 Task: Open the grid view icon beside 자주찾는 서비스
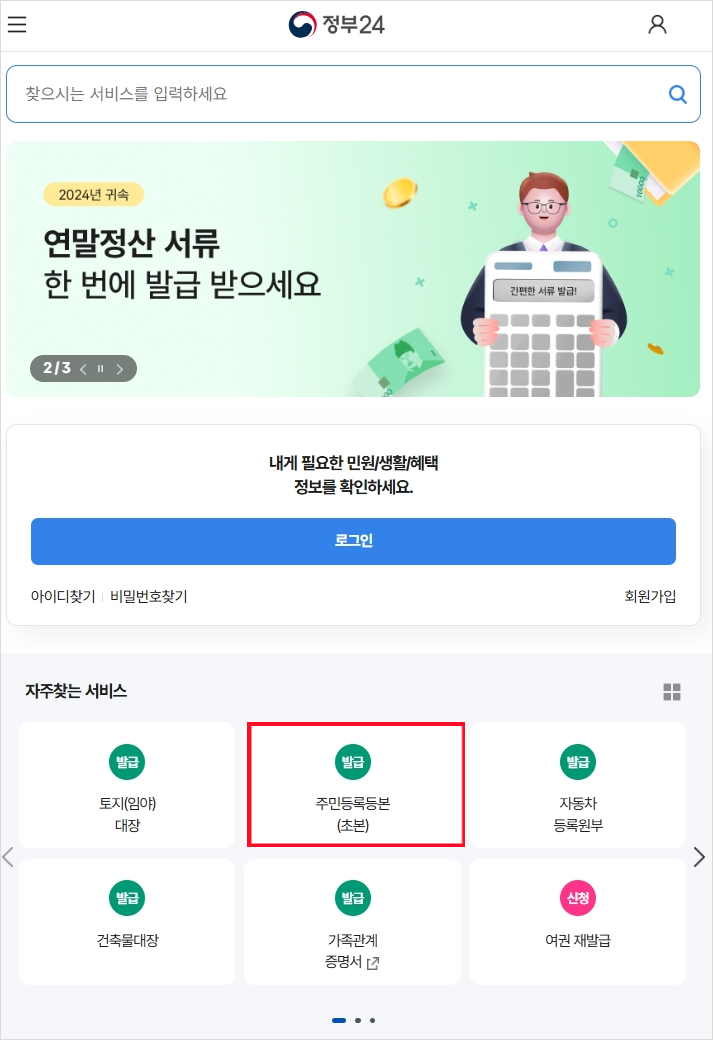(672, 692)
